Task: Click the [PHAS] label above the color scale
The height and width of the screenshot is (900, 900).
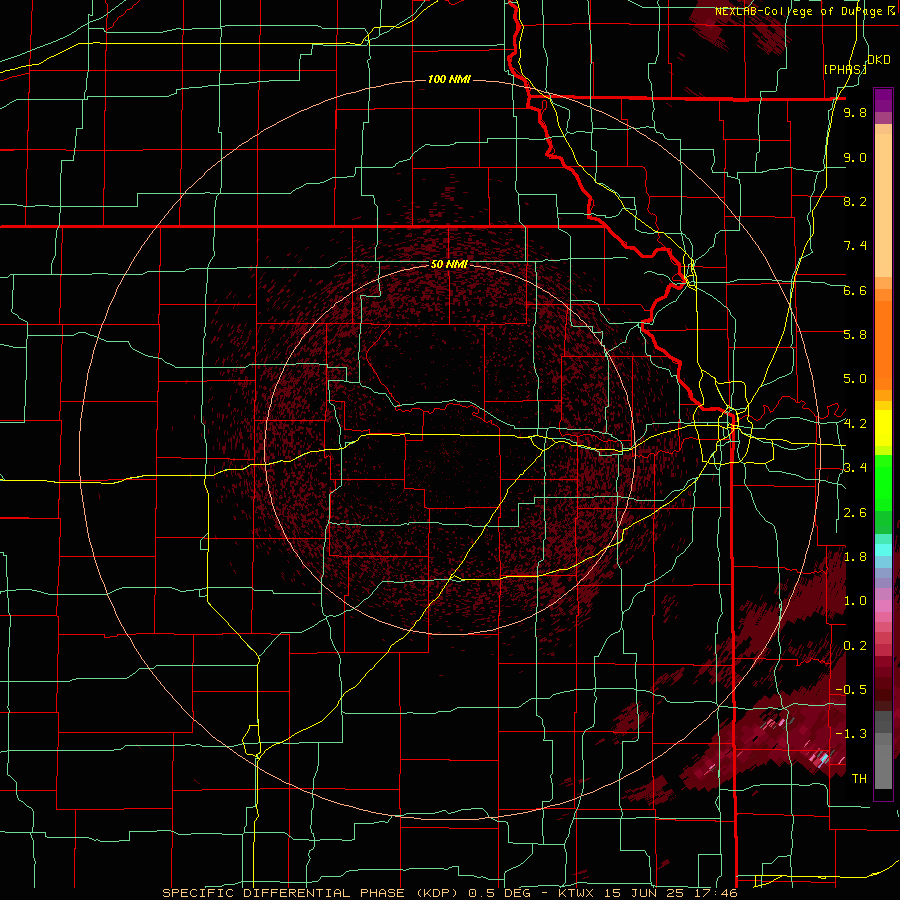Action: pos(845,69)
